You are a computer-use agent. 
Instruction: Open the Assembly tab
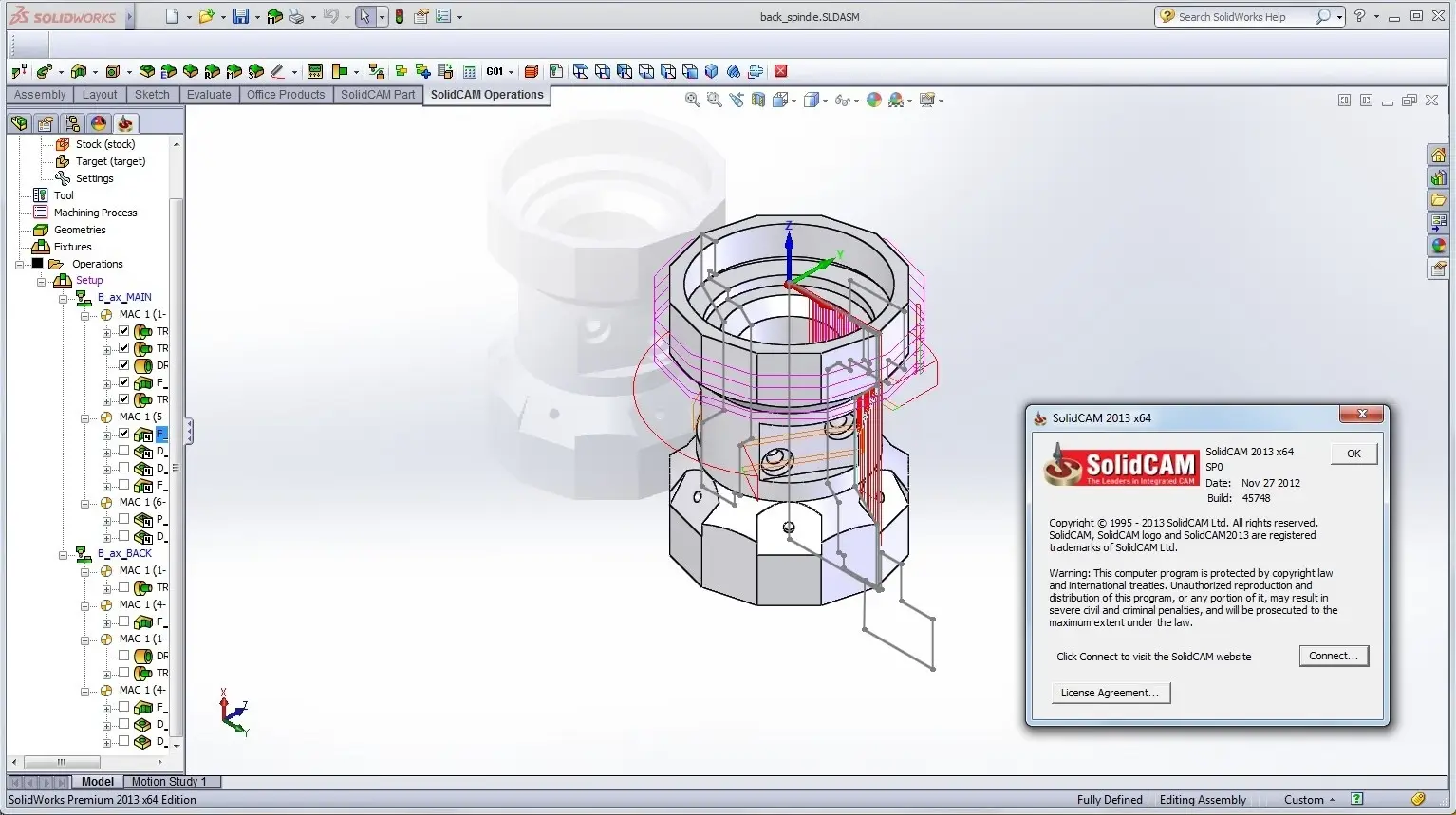click(40, 95)
